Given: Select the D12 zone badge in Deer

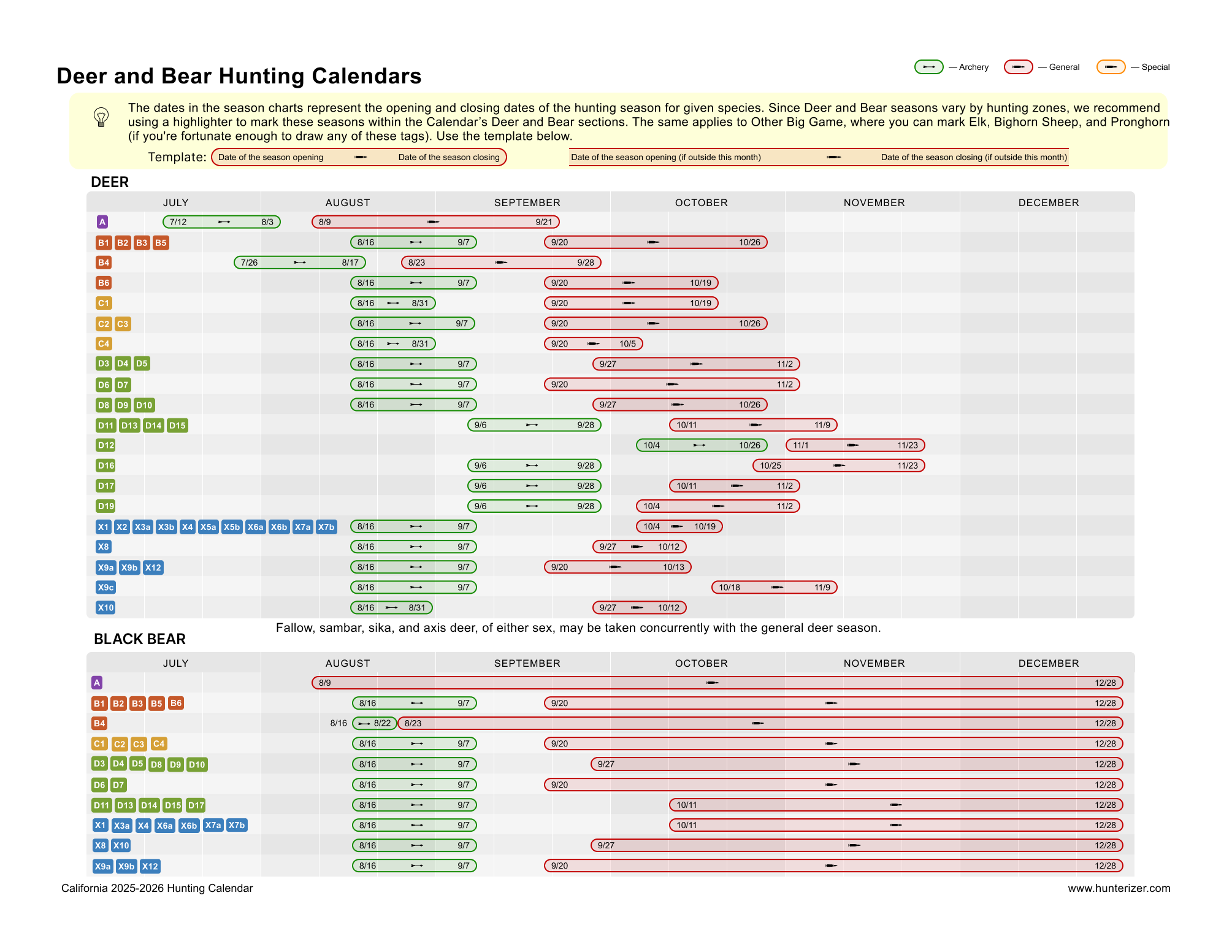Looking at the screenshot, I should tap(106, 445).
